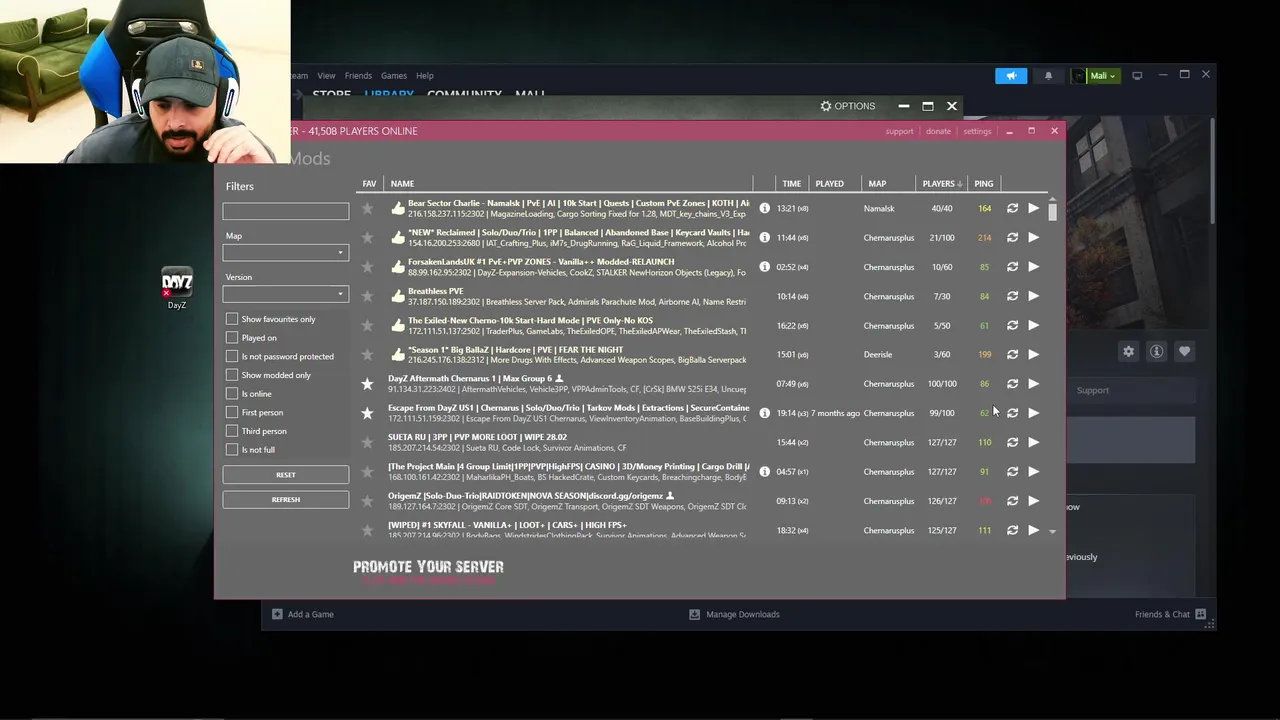Sort server list by Time column
This screenshot has height=720, width=1280.
coord(791,184)
